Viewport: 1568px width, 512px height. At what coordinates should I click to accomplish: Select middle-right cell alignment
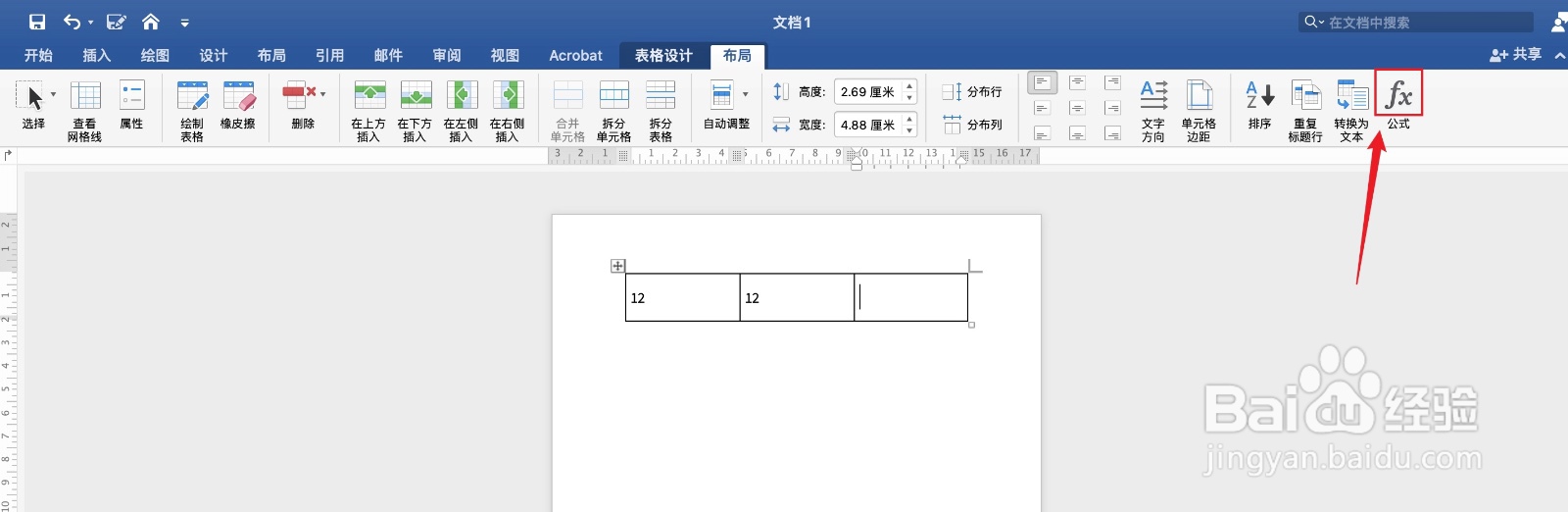tap(1112, 108)
